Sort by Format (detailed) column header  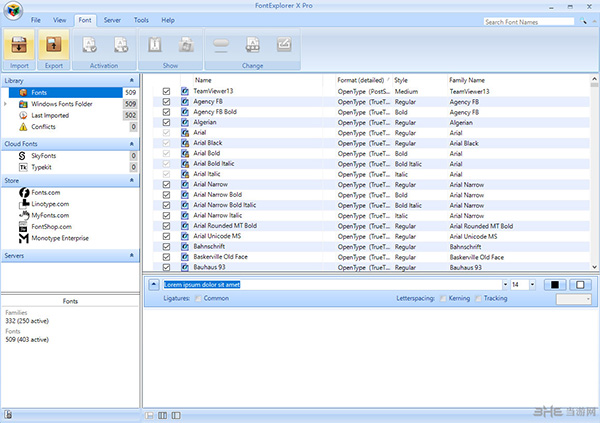point(363,80)
